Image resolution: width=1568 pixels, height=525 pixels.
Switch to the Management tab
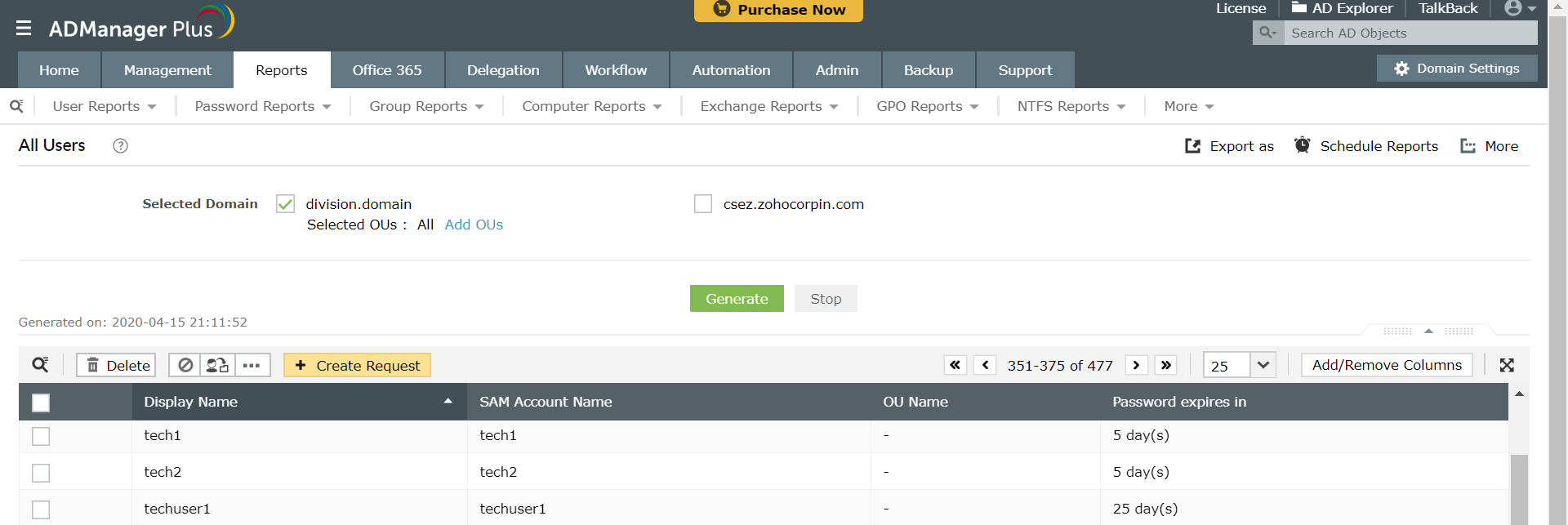[x=167, y=70]
